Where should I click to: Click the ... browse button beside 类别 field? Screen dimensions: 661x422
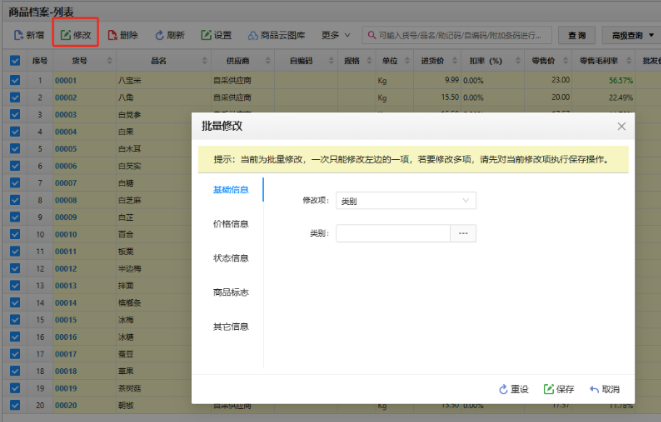pos(463,233)
